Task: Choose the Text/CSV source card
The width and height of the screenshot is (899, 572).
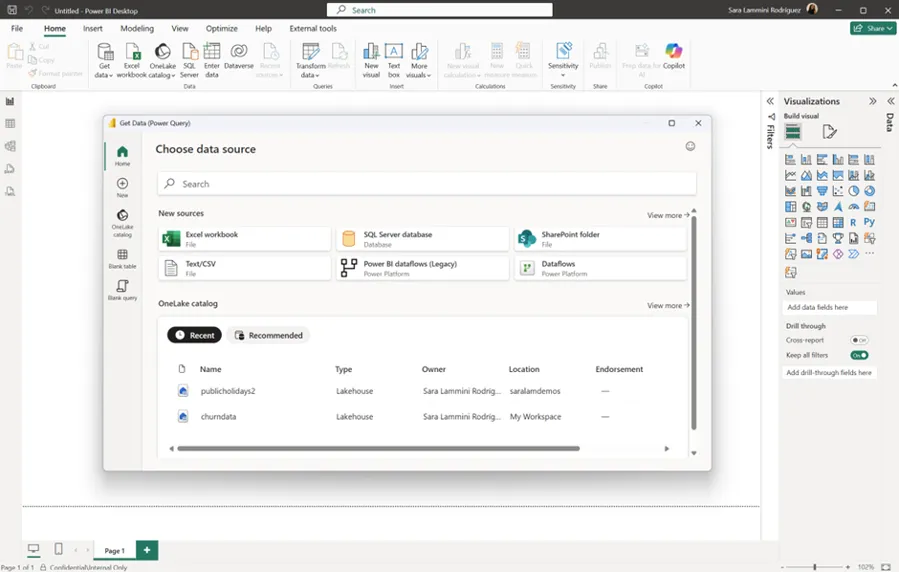Action: [245, 268]
